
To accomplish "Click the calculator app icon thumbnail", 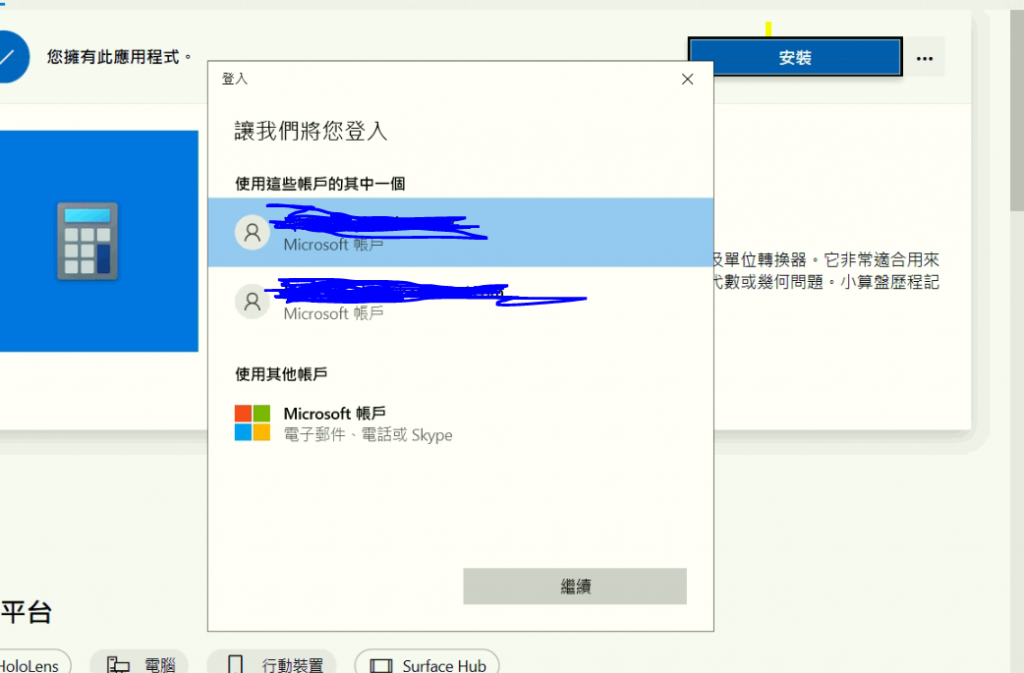I will pos(88,241).
